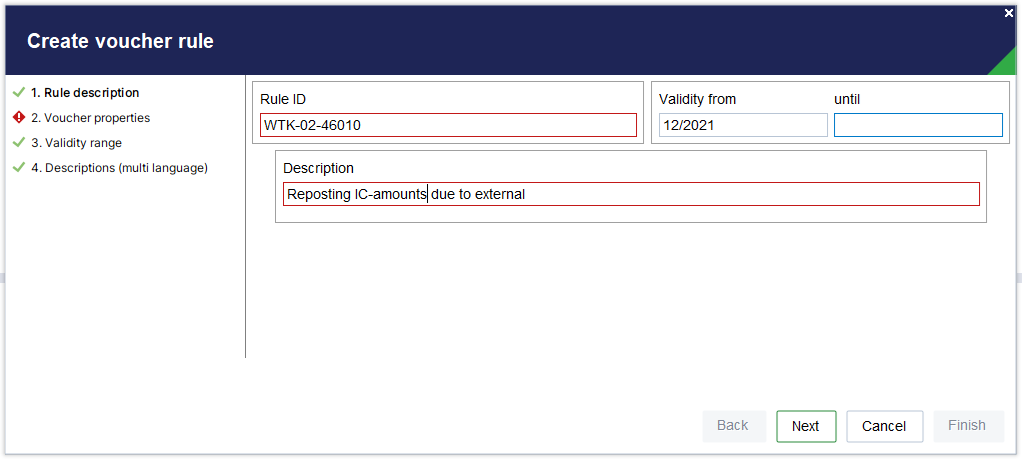Click the green corner triangle in header
This screenshot has height=460, width=1022.
pyautogui.click(x=1004, y=63)
